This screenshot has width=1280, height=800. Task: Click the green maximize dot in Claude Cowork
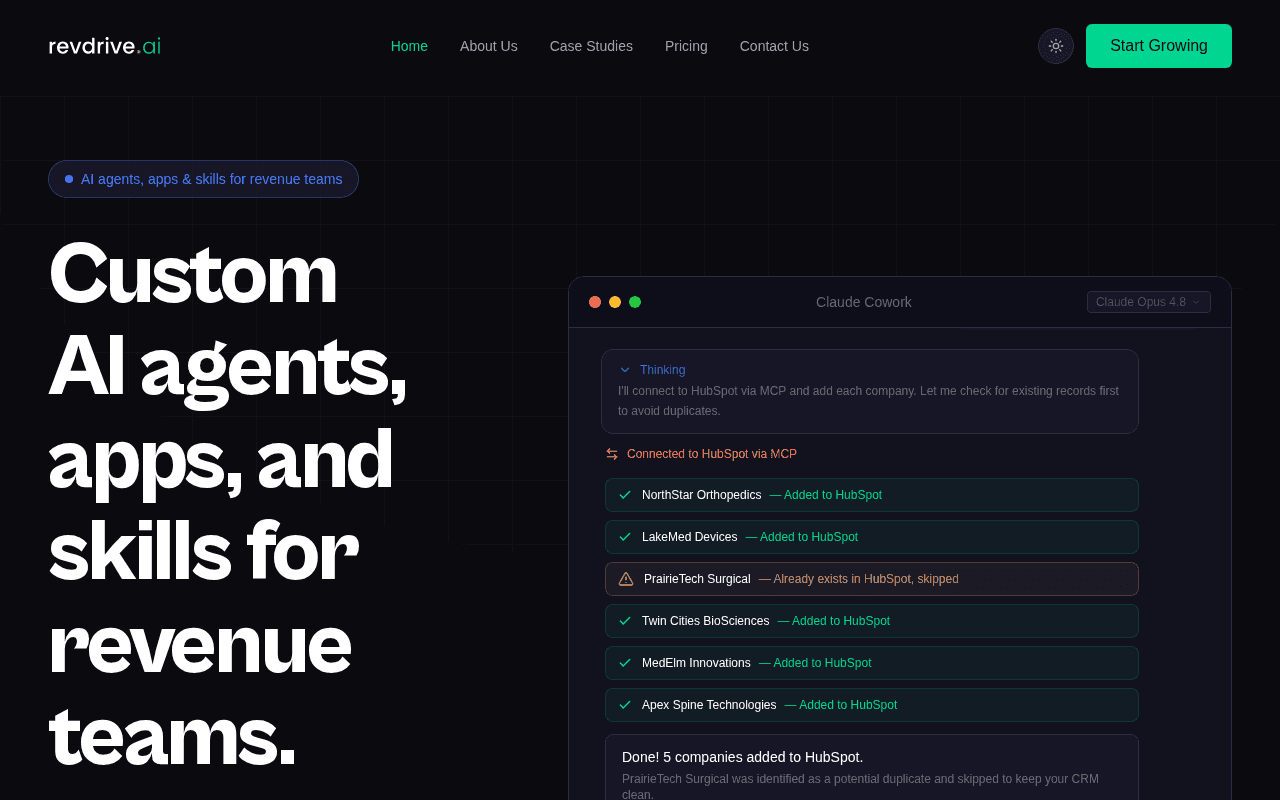tap(635, 302)
